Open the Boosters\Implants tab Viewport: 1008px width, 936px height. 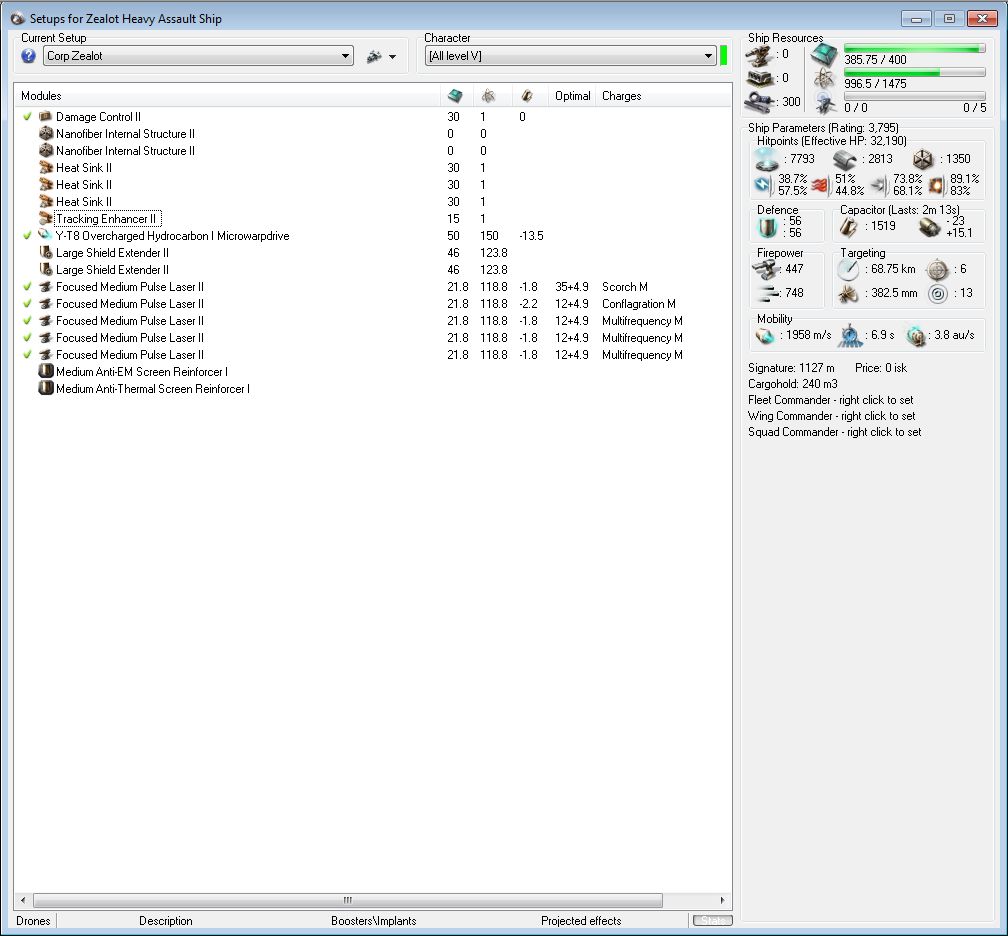pos(374,921)
